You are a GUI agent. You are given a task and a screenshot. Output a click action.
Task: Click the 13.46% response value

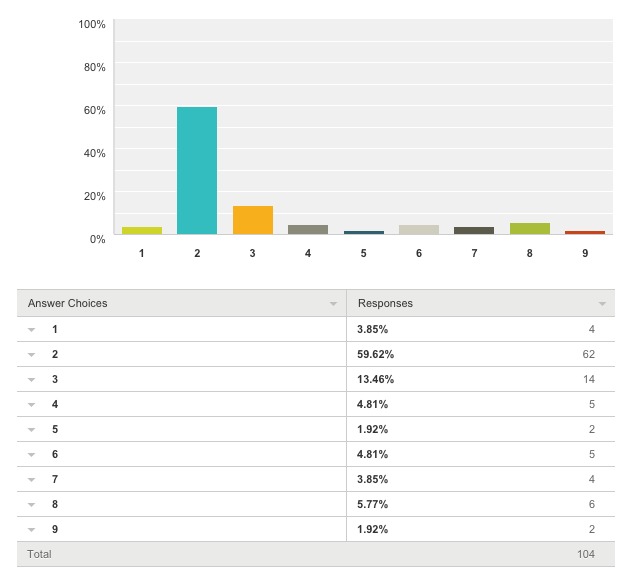pos(374,380)
